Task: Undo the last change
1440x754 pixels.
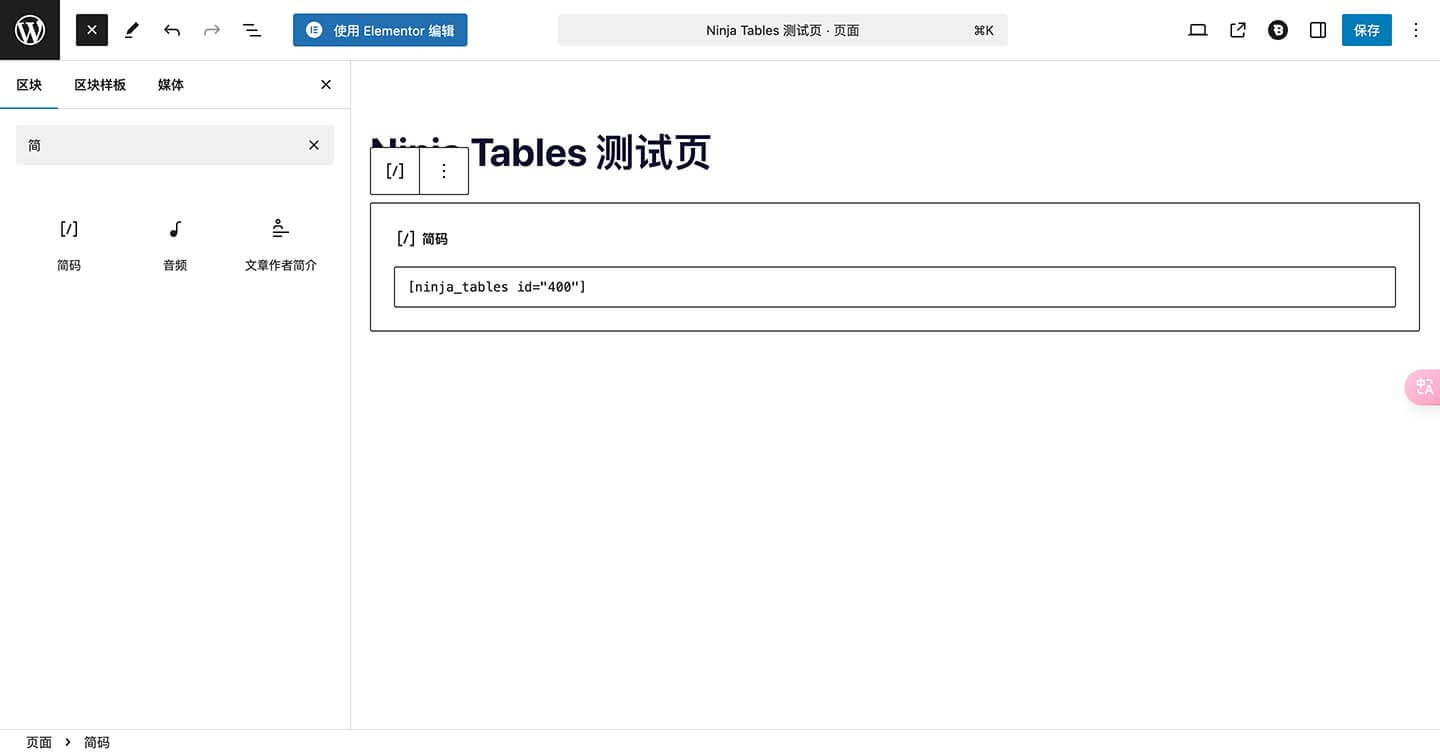Action: [172, 30]
